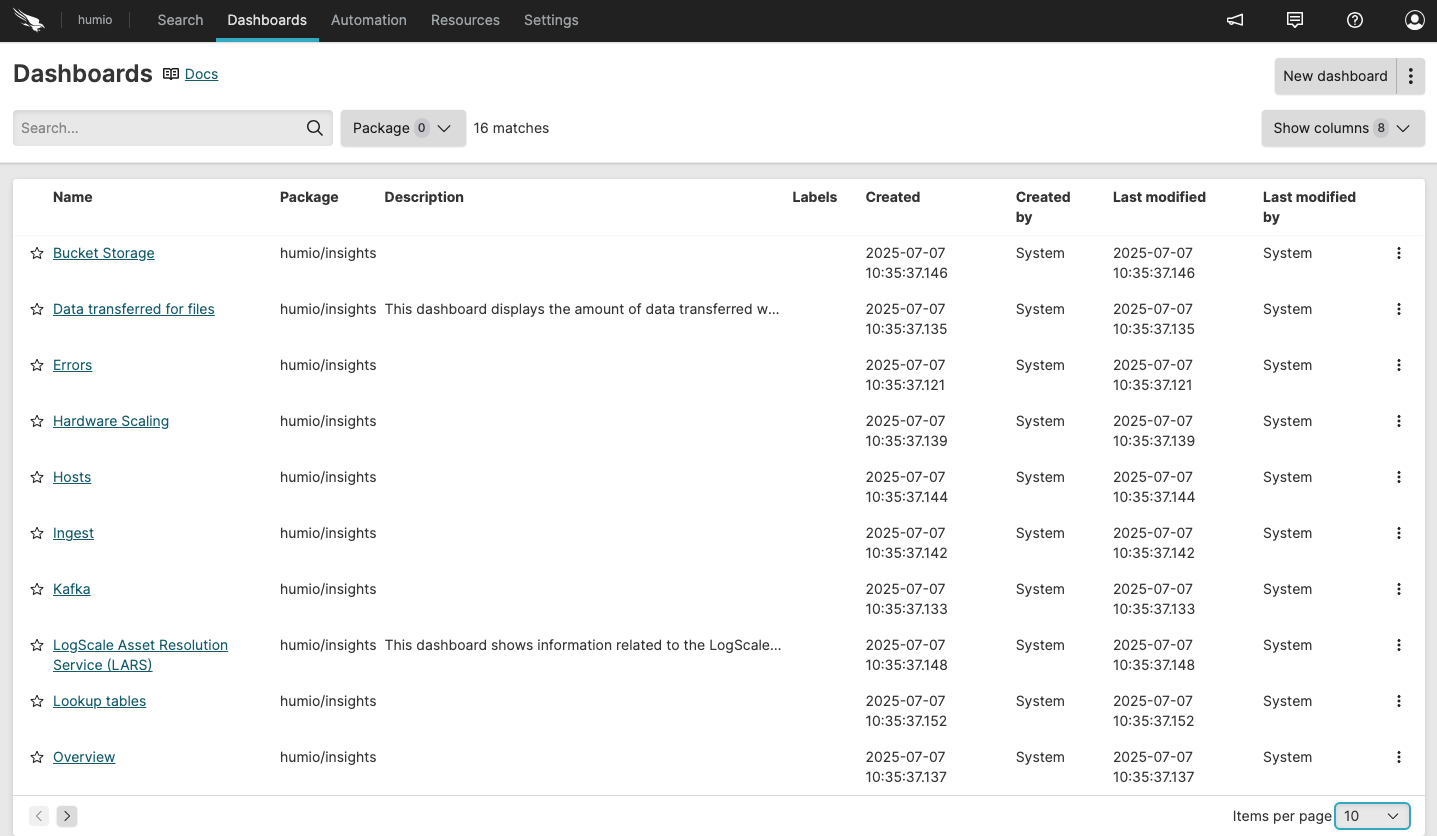
Task: Create a New dashboard
Action: coord(1334,76)
